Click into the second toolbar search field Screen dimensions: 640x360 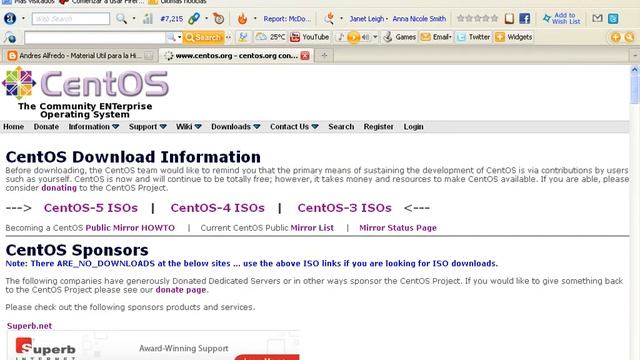click(x=95, y=38)
